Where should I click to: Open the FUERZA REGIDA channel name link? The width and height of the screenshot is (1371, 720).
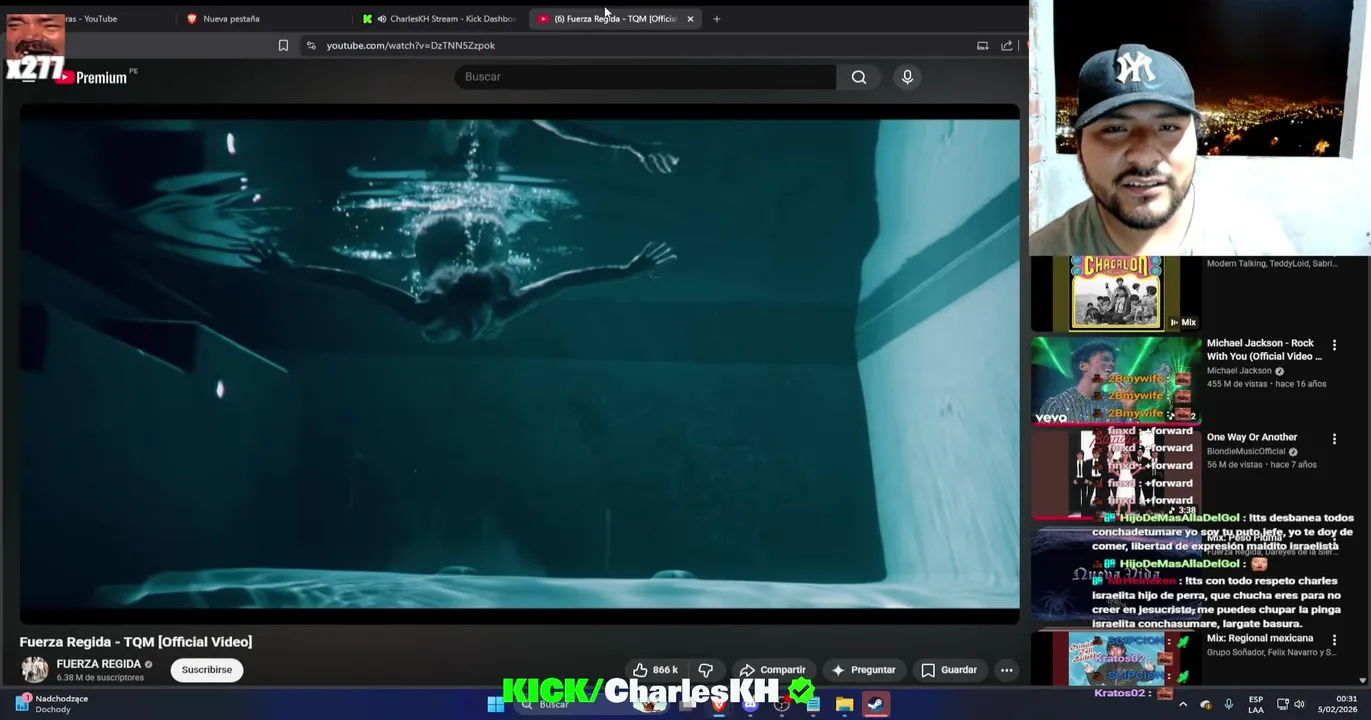(98, 664)
